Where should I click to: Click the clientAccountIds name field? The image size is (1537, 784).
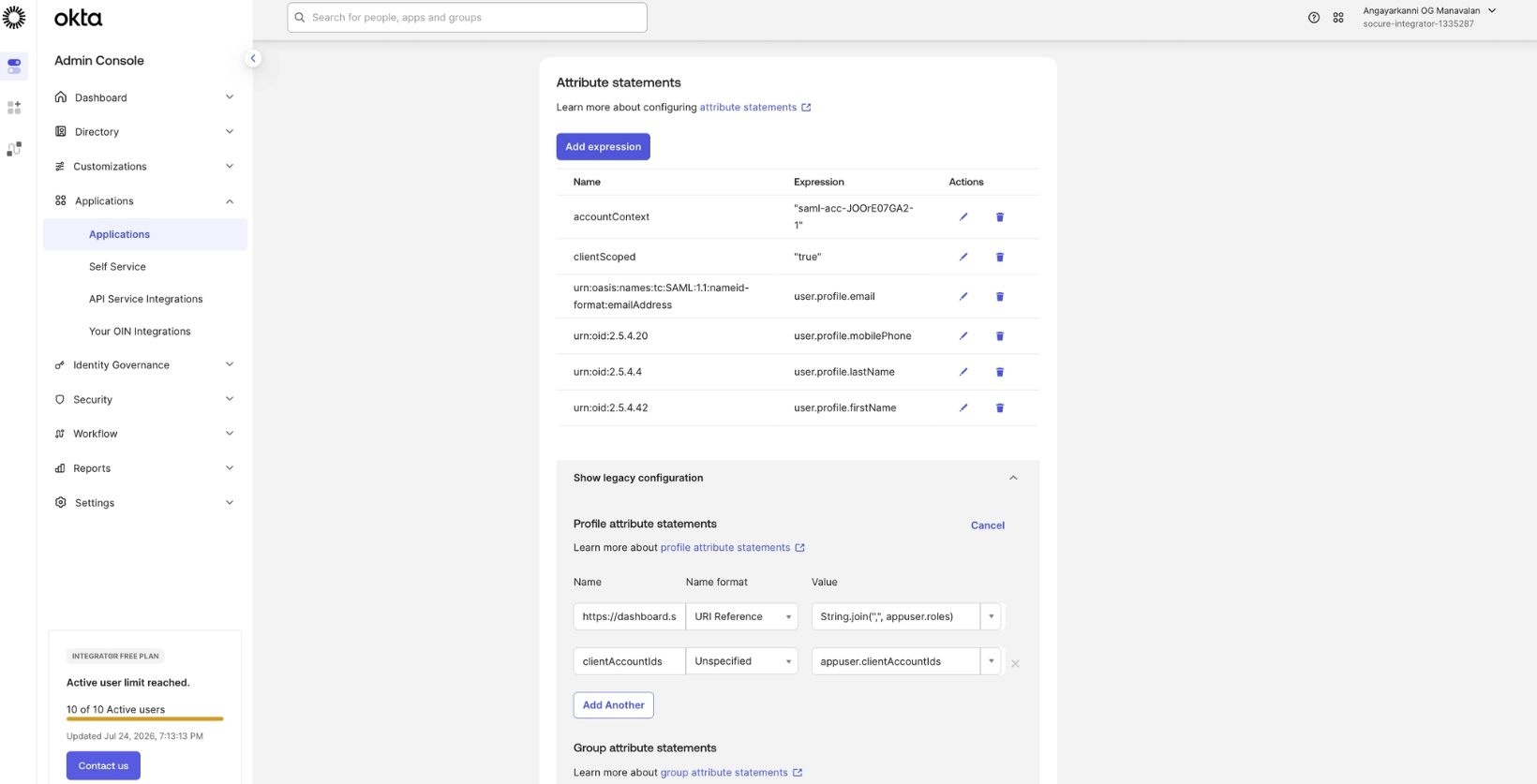(x=629, y=661)
